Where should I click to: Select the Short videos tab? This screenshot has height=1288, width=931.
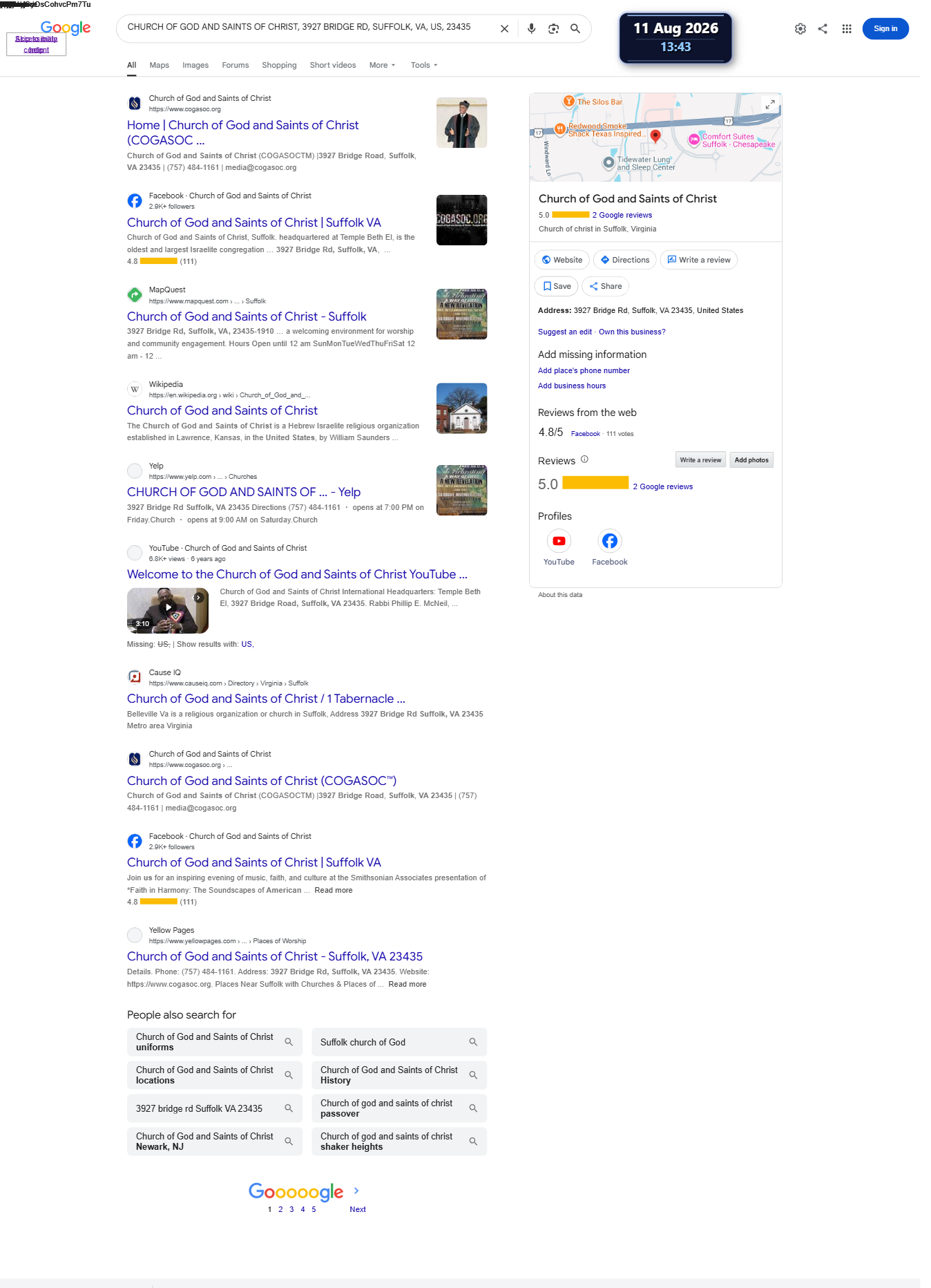pos(333,66)
